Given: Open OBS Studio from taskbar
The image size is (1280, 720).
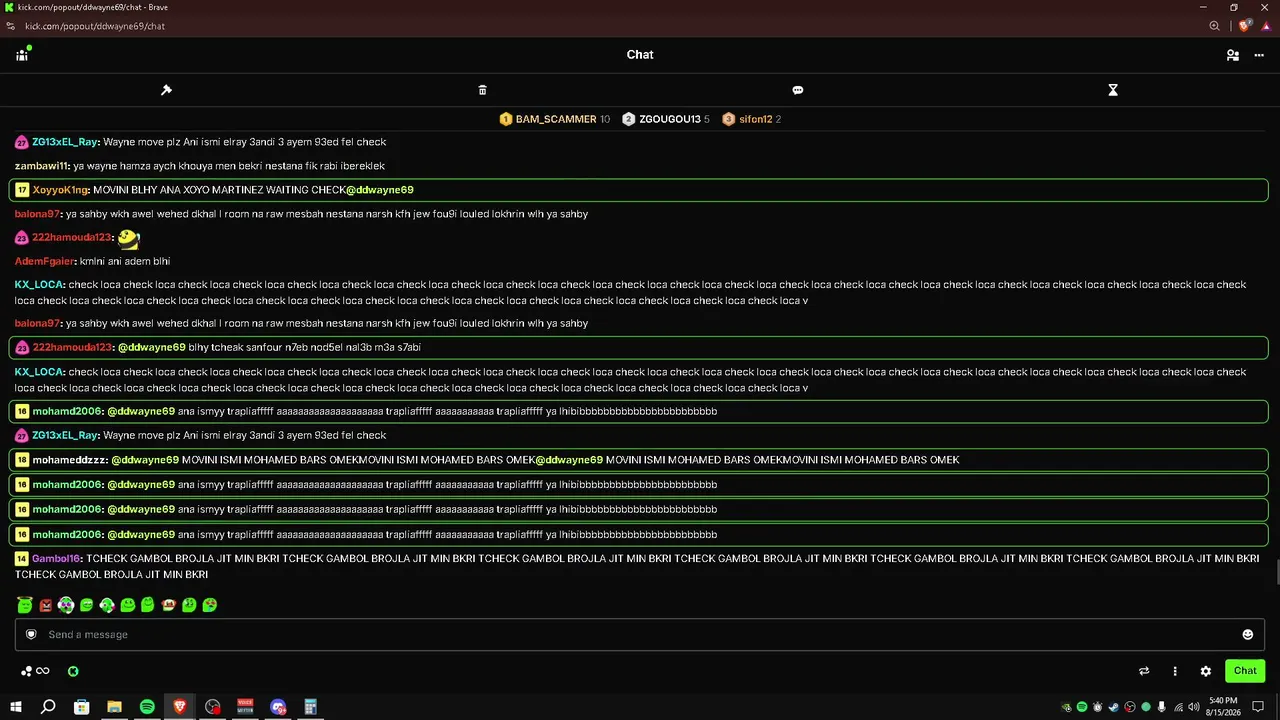Looking at the screenshot, I should pos(213,707).
